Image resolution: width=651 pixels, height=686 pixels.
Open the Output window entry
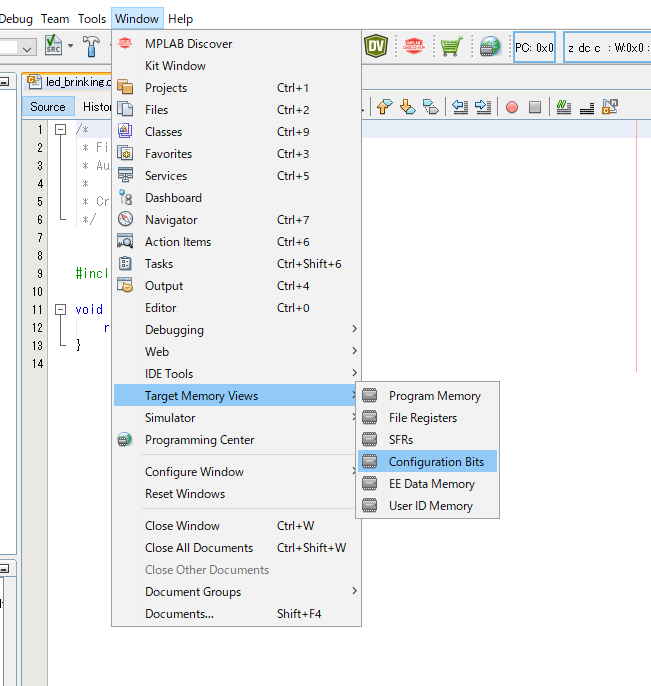pyautogui.click(x=237, y=286)
